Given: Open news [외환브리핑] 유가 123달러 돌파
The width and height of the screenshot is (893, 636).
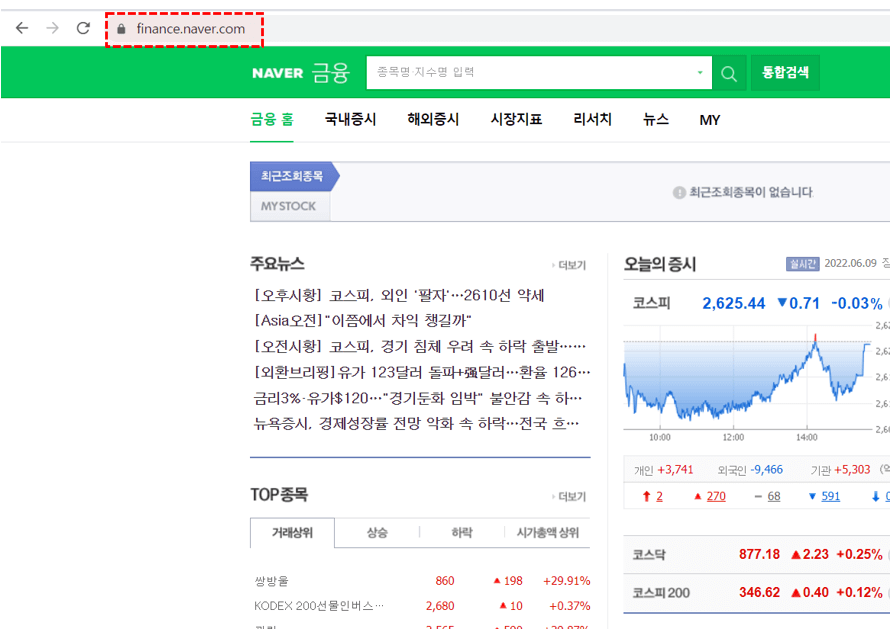Looking at the screenshot, I should tap(421, 372).
